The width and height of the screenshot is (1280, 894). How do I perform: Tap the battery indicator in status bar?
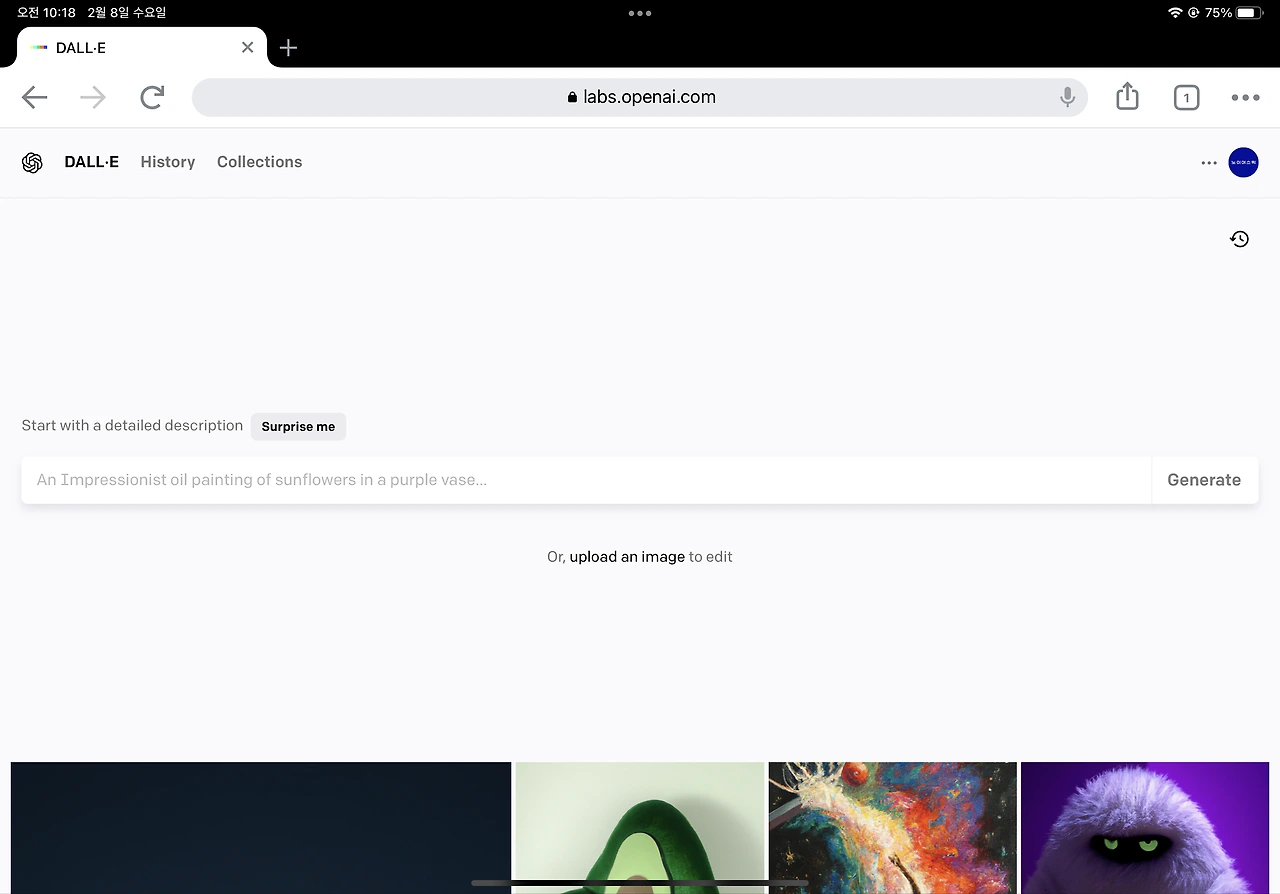point(1251,13)
